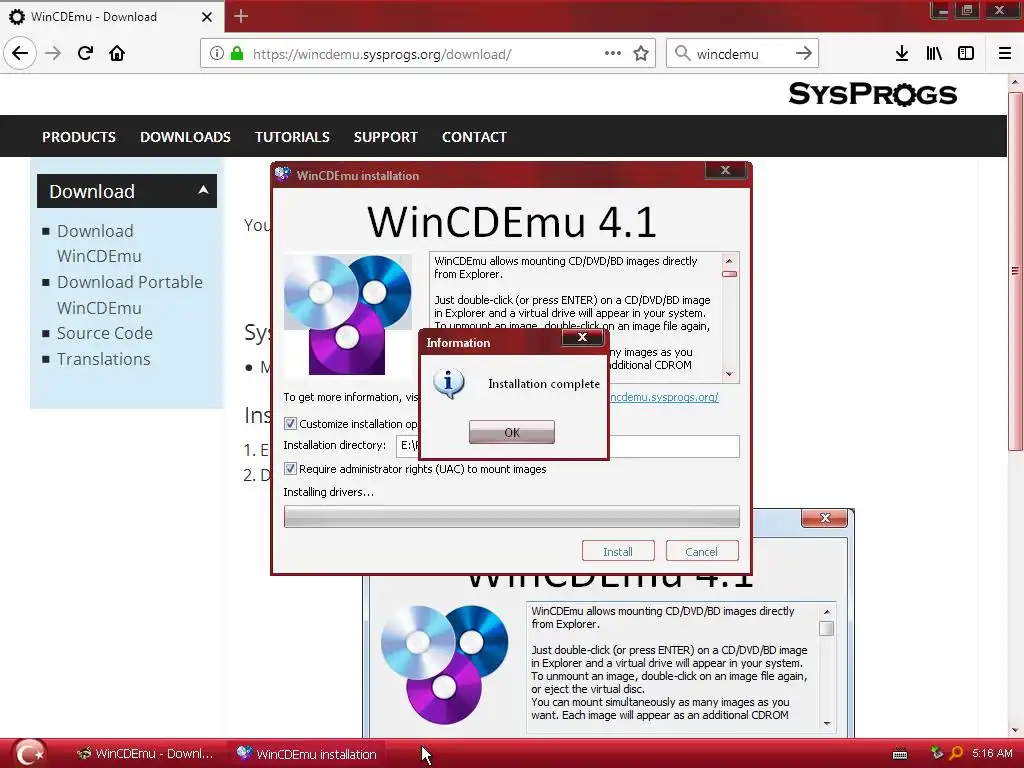The height and width of the screenshot is (768, 1024).
Task: Click the tray magnifier search icon
Action: pyautogui.click(x=956, y=753)
